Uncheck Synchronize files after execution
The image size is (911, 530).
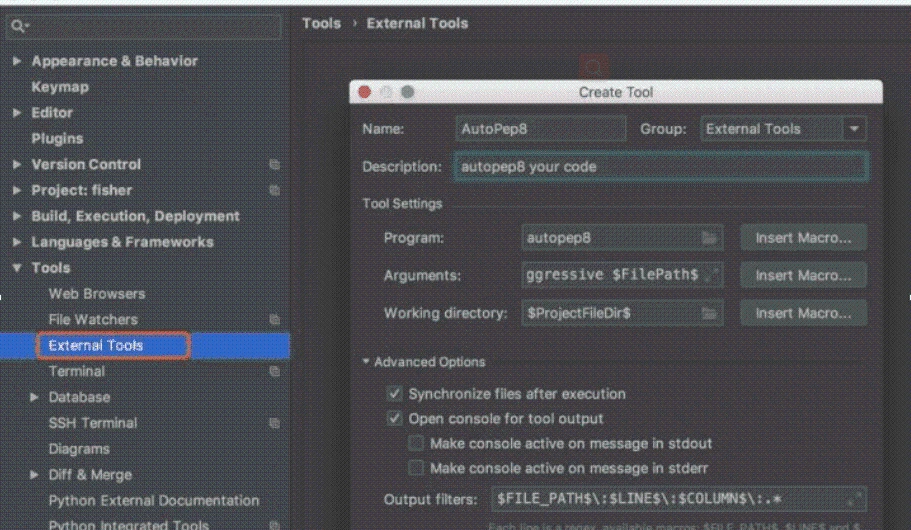pyautogui.click(x=395, y=394)
